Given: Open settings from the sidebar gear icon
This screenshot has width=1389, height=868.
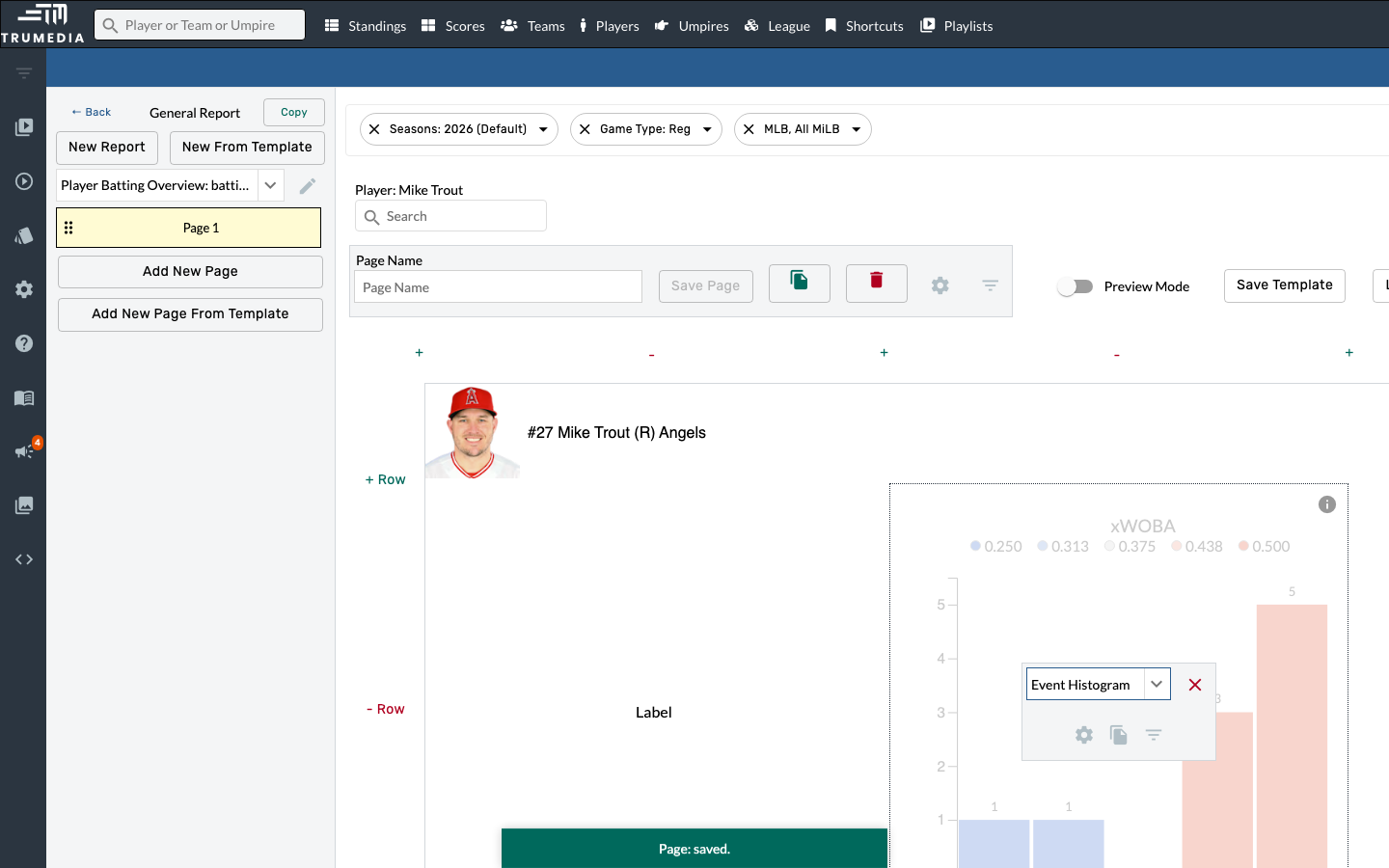Looking at the screenshot, I should click(24, 289).
